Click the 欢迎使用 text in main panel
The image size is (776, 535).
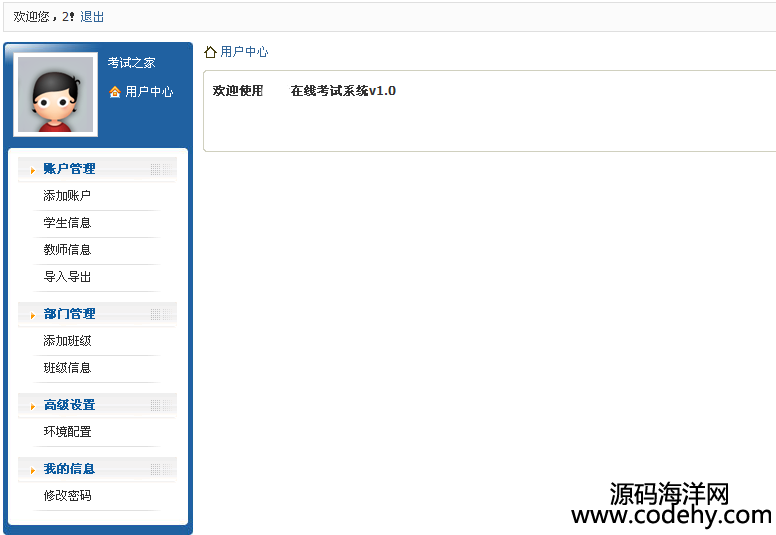click(x=238, y=91)
